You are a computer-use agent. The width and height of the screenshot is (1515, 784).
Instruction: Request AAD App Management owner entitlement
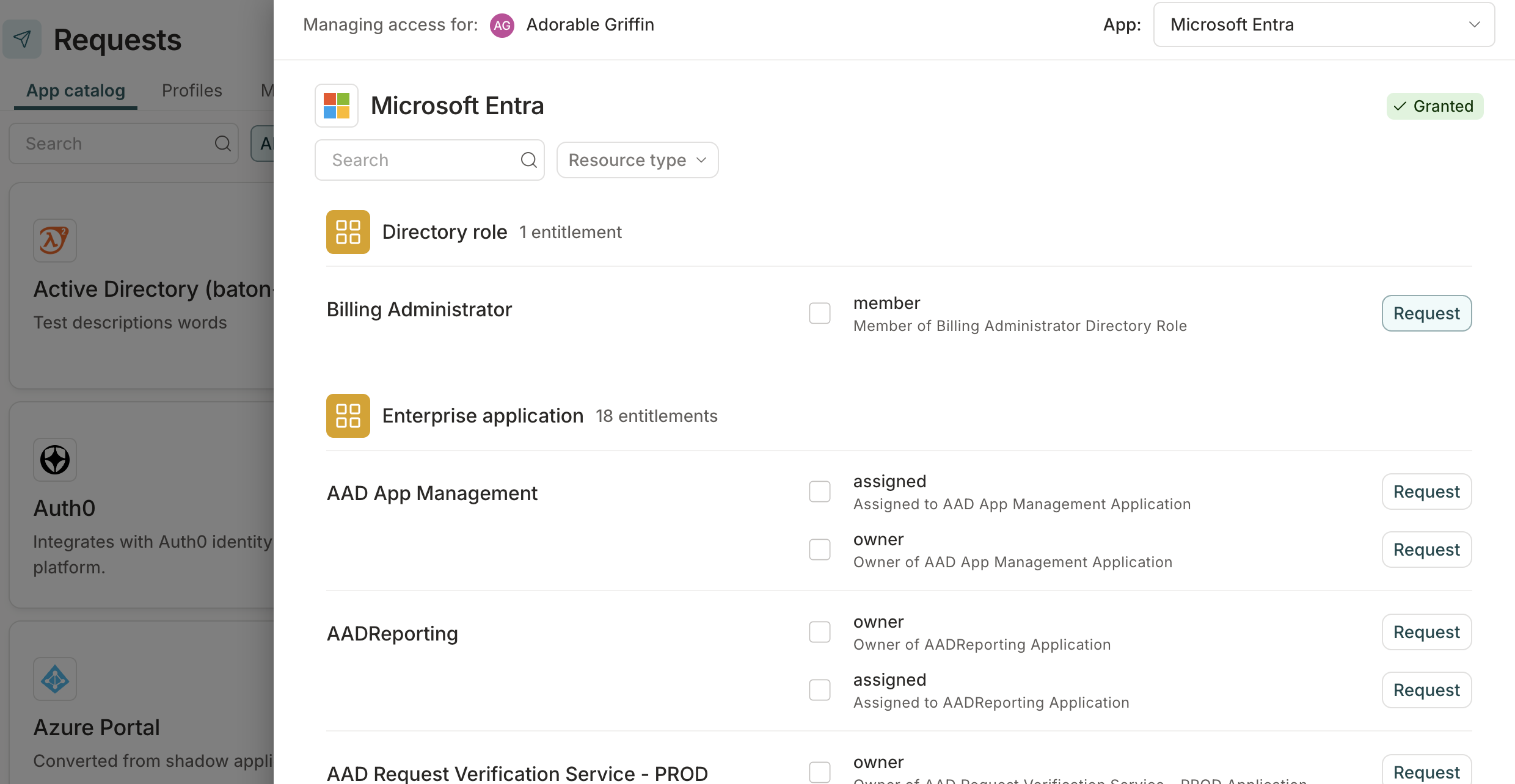[1426, 550]
